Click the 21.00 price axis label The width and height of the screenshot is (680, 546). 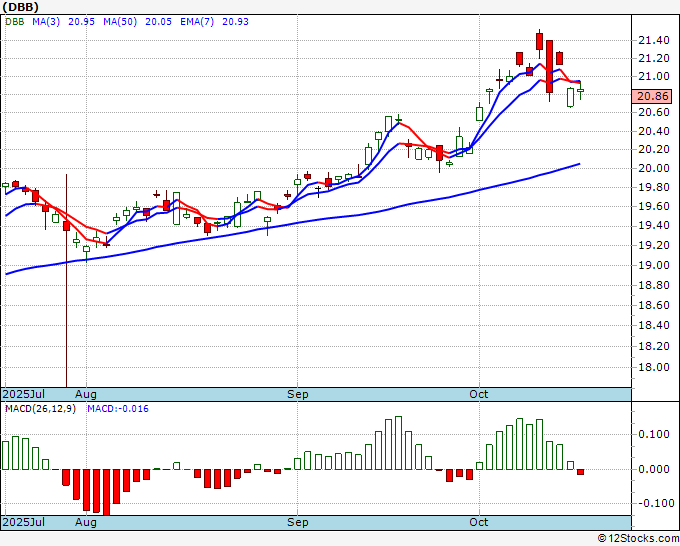pos(654,77)
